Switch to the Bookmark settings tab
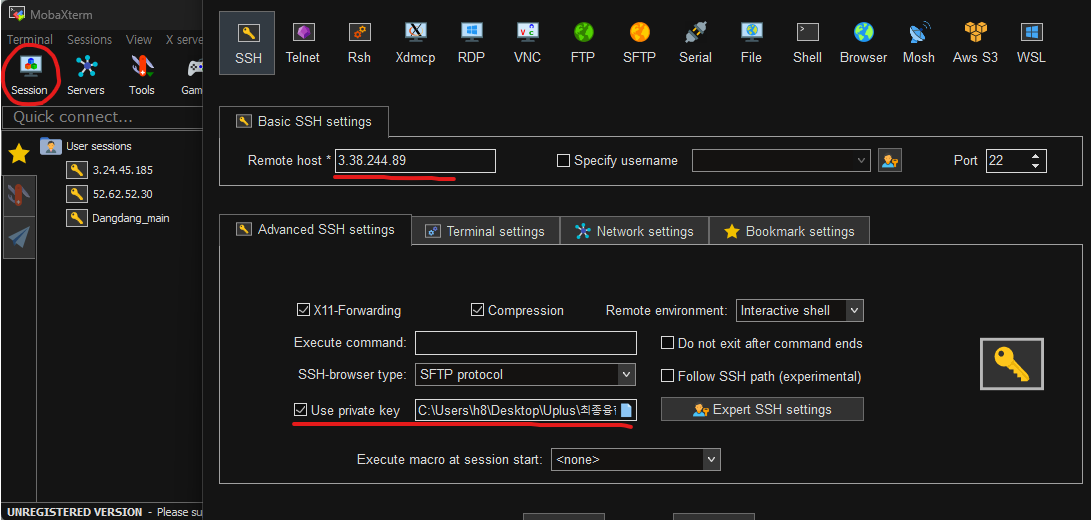 pos(789,231)
